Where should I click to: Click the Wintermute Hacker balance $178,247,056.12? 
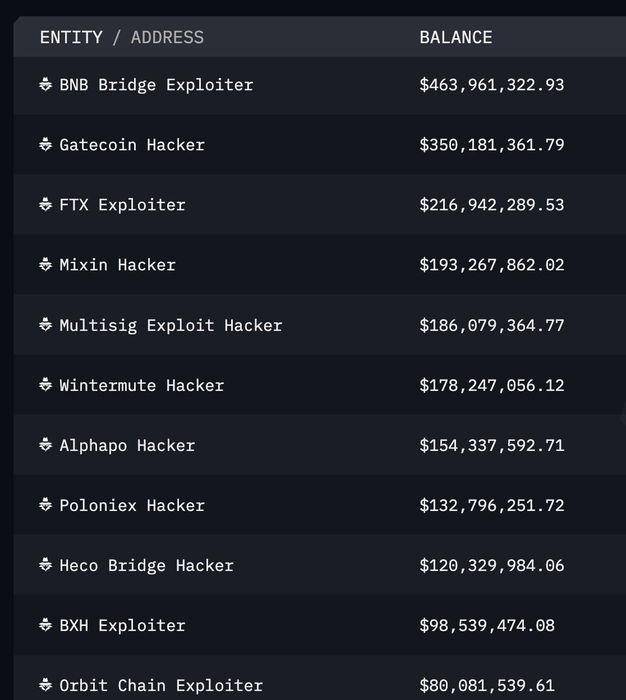click(x=492, y=385)
